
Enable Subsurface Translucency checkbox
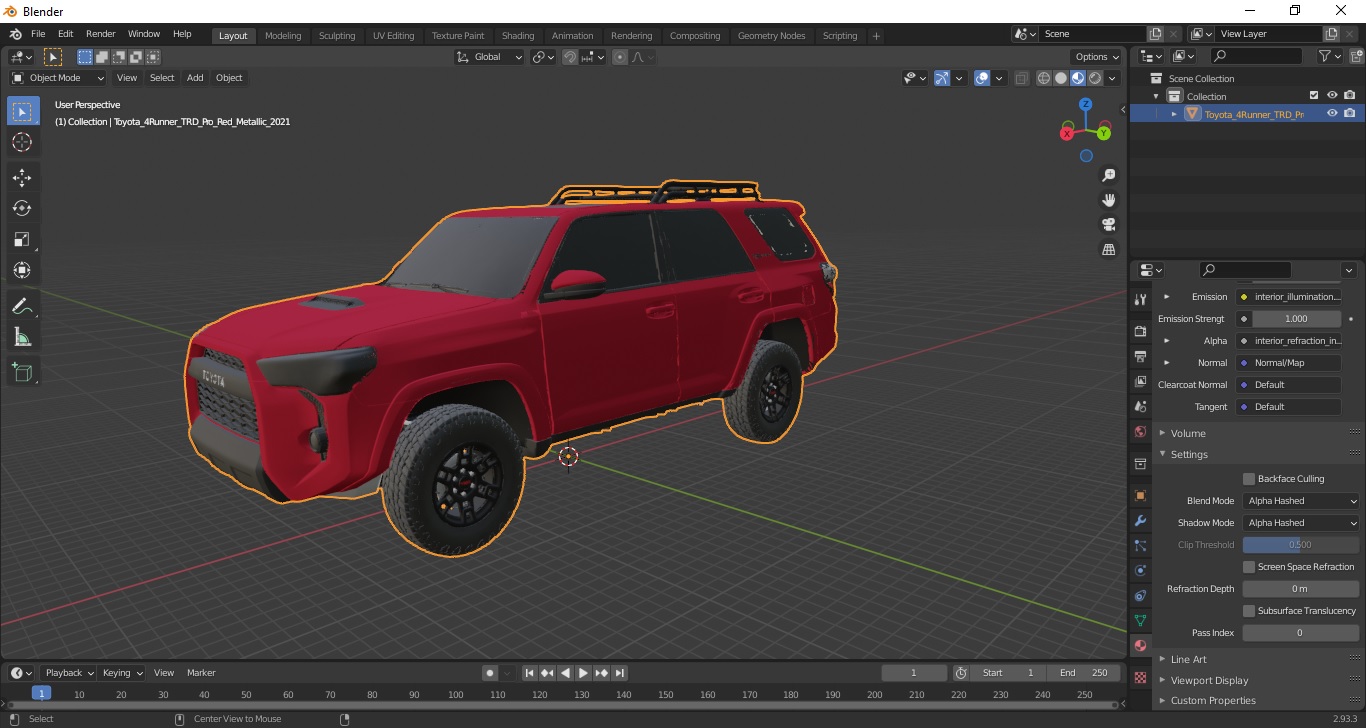(x=1249, y=611)
